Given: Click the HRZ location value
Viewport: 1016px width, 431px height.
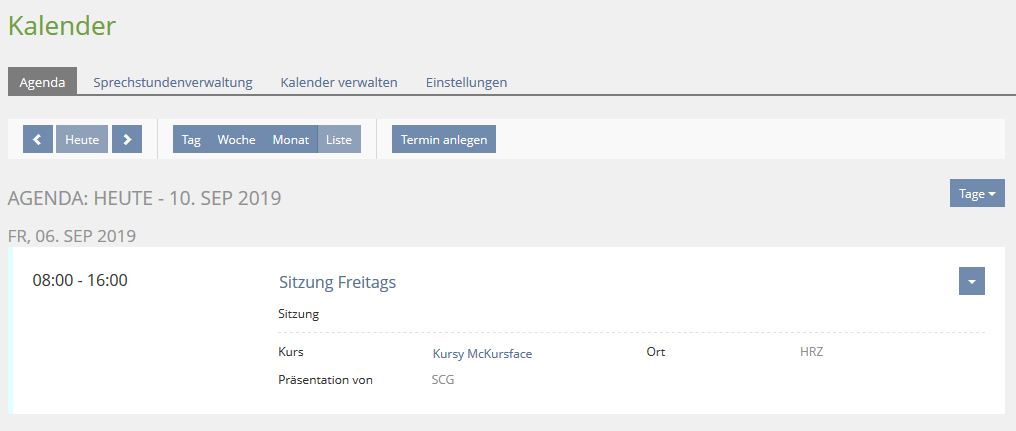Looking at the screenshot, I should pos(811,352).
